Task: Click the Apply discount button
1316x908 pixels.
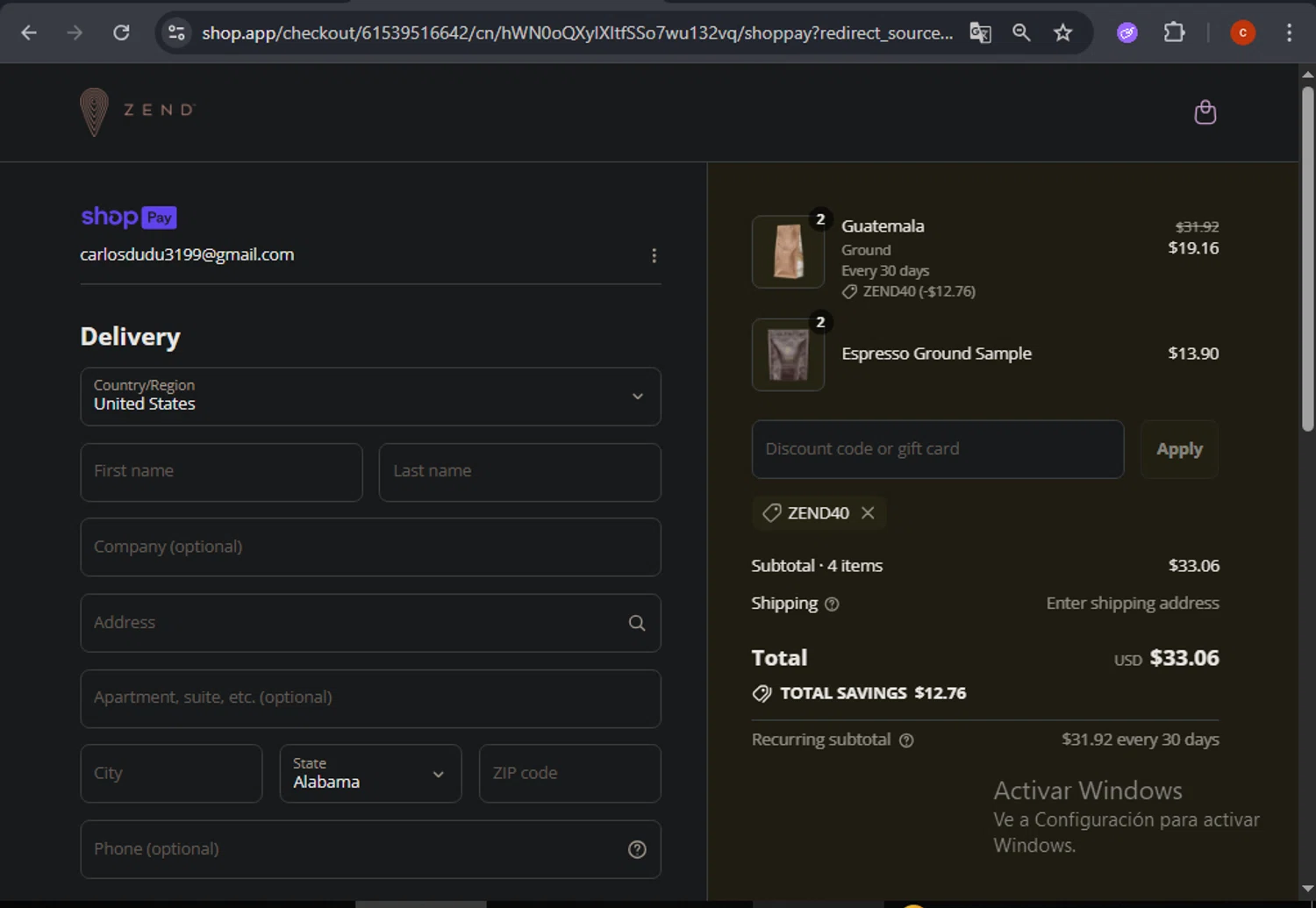Action: (x=1179, y=449)
